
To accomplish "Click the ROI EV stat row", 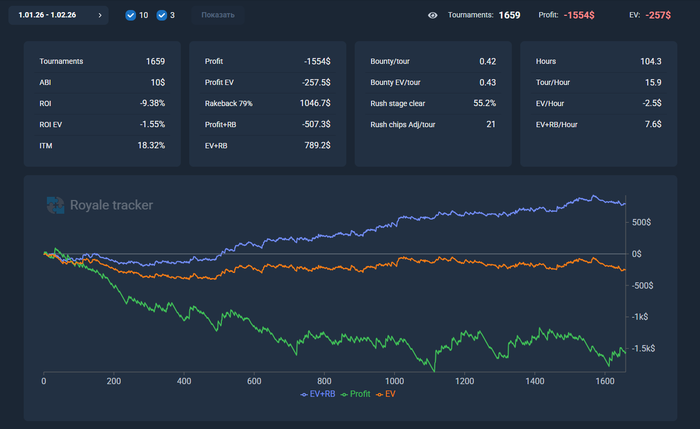I will [x=102, y=124].
